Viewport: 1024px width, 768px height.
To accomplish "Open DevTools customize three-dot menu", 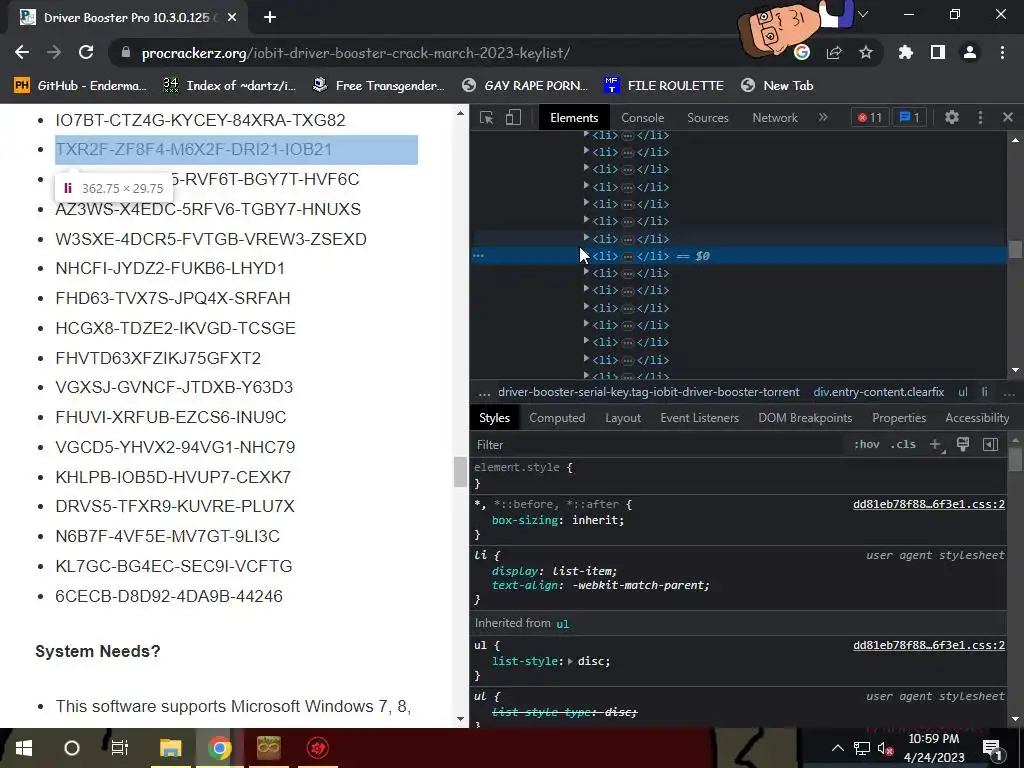I will [x=980, y=118].
